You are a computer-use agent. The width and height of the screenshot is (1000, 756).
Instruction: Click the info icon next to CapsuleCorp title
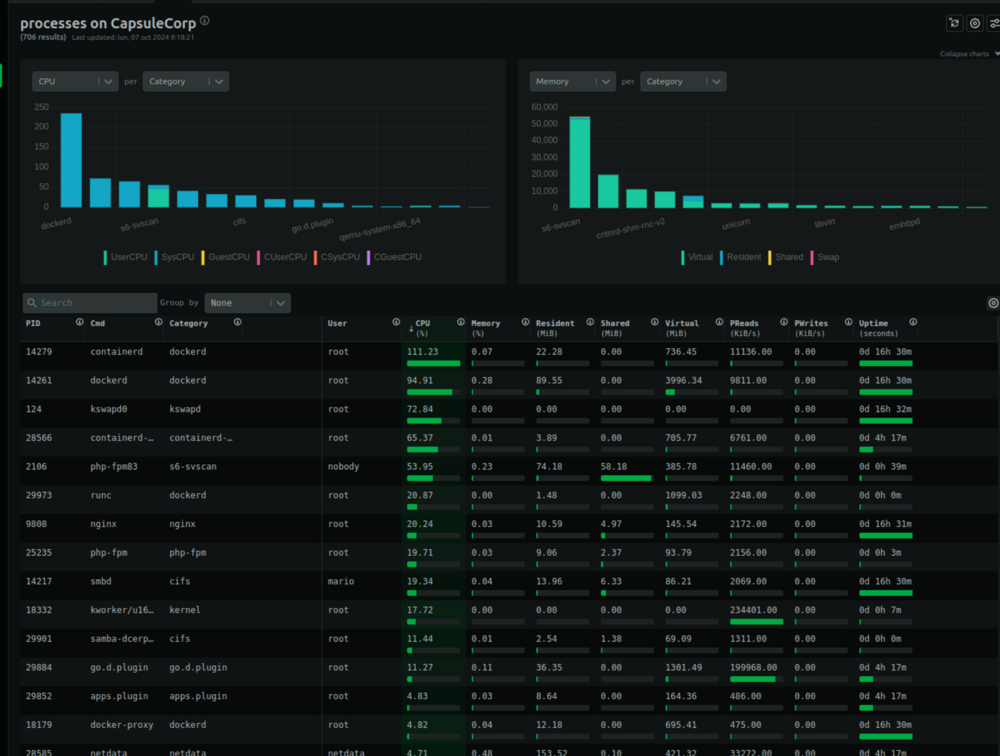(x=205, y=20)
